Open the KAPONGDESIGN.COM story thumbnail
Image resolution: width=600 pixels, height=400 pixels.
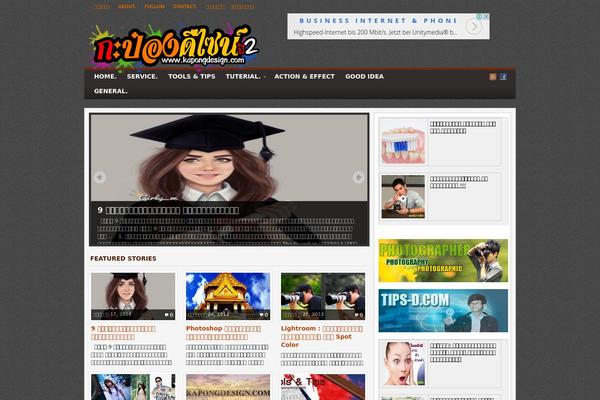coord(228,387)
